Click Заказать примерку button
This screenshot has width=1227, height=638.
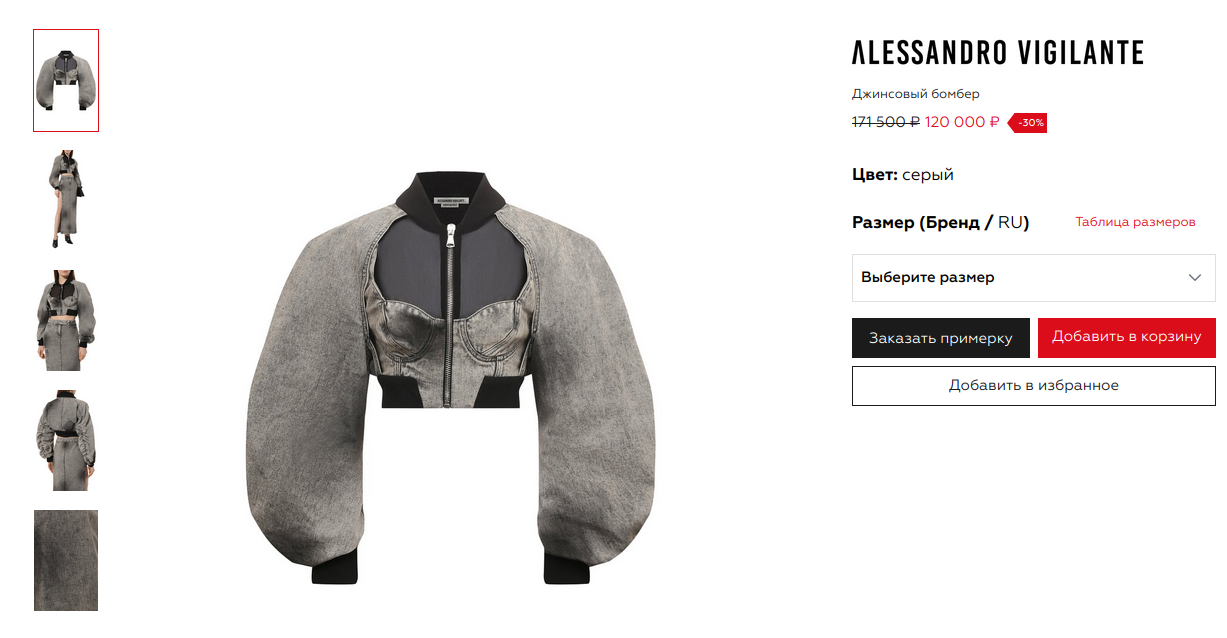point(941,338)
